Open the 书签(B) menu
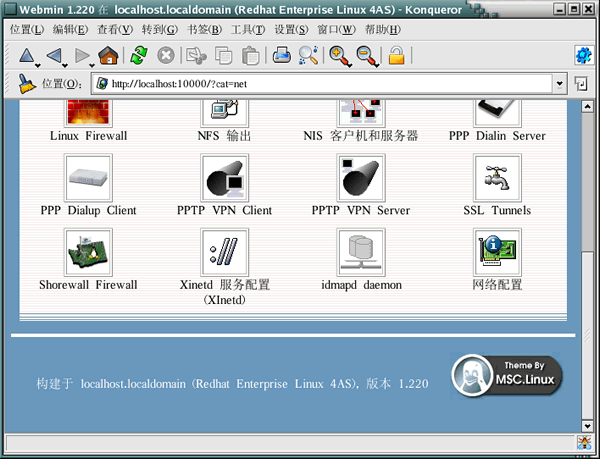This screenshot has width=600, height=459. pyautogui.click(x=204, y=29)
